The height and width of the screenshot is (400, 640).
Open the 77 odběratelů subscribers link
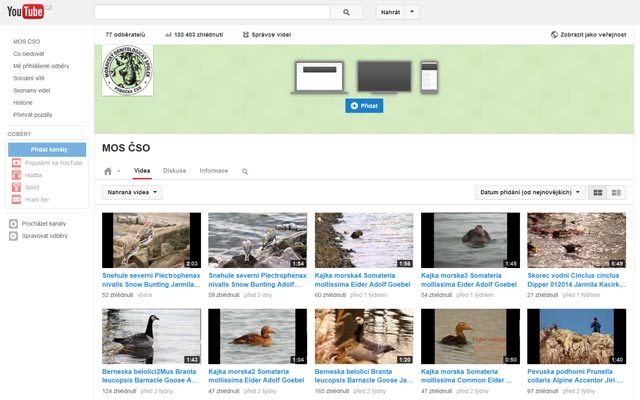[x=125, y=35]
